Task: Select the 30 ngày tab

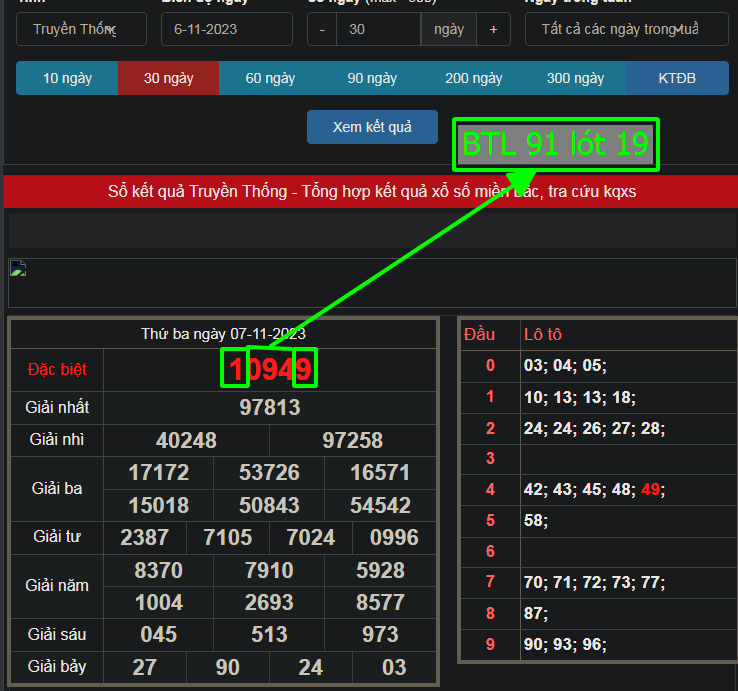Action: (168, 78)
